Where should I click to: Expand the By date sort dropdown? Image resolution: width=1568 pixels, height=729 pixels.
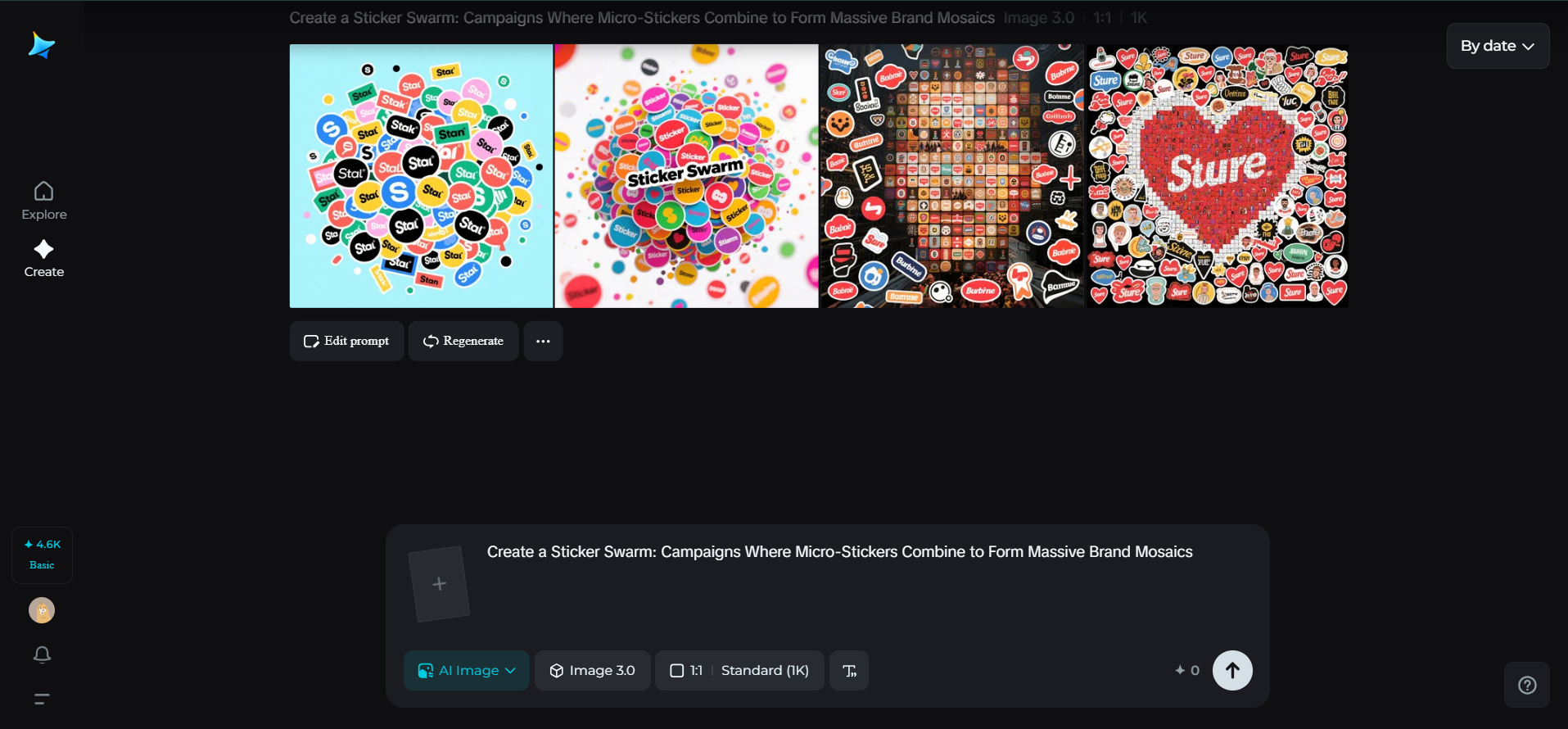click(1497, 46)
